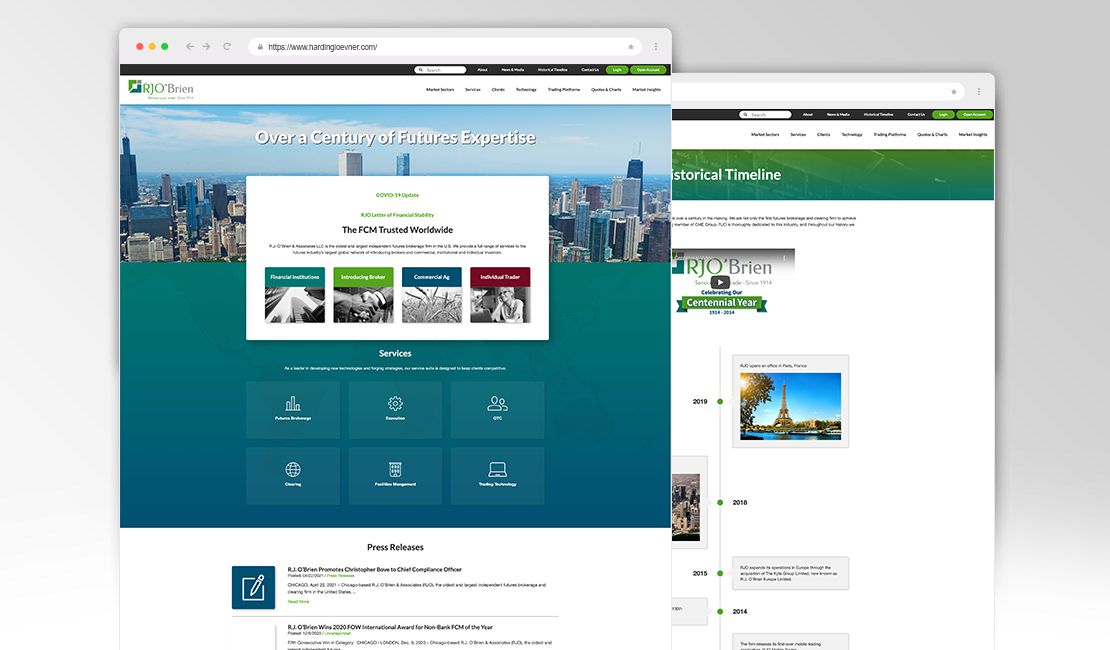
Task: Bookmark star in back browser window
Action: [954, 91]
